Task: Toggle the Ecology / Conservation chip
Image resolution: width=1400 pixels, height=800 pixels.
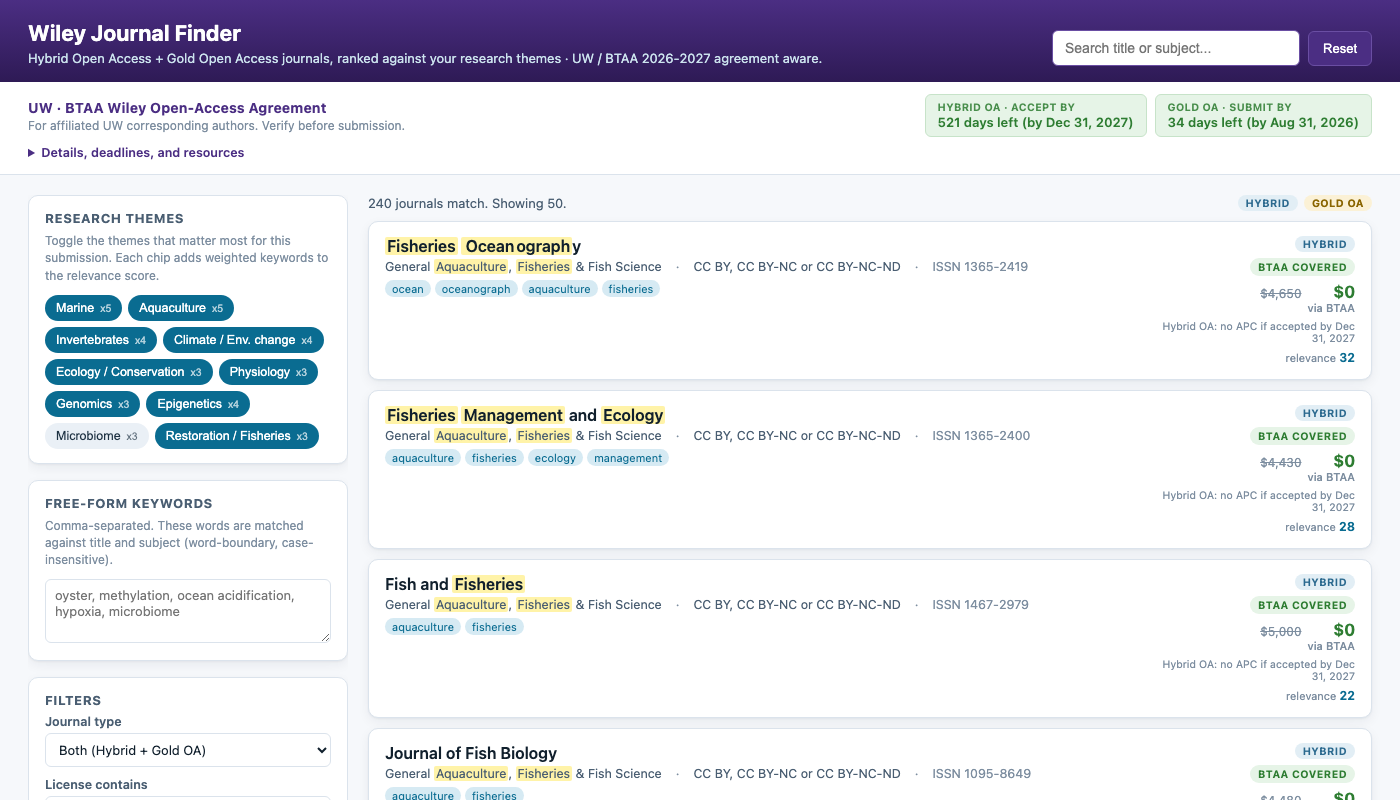Action: coord(129,372)
